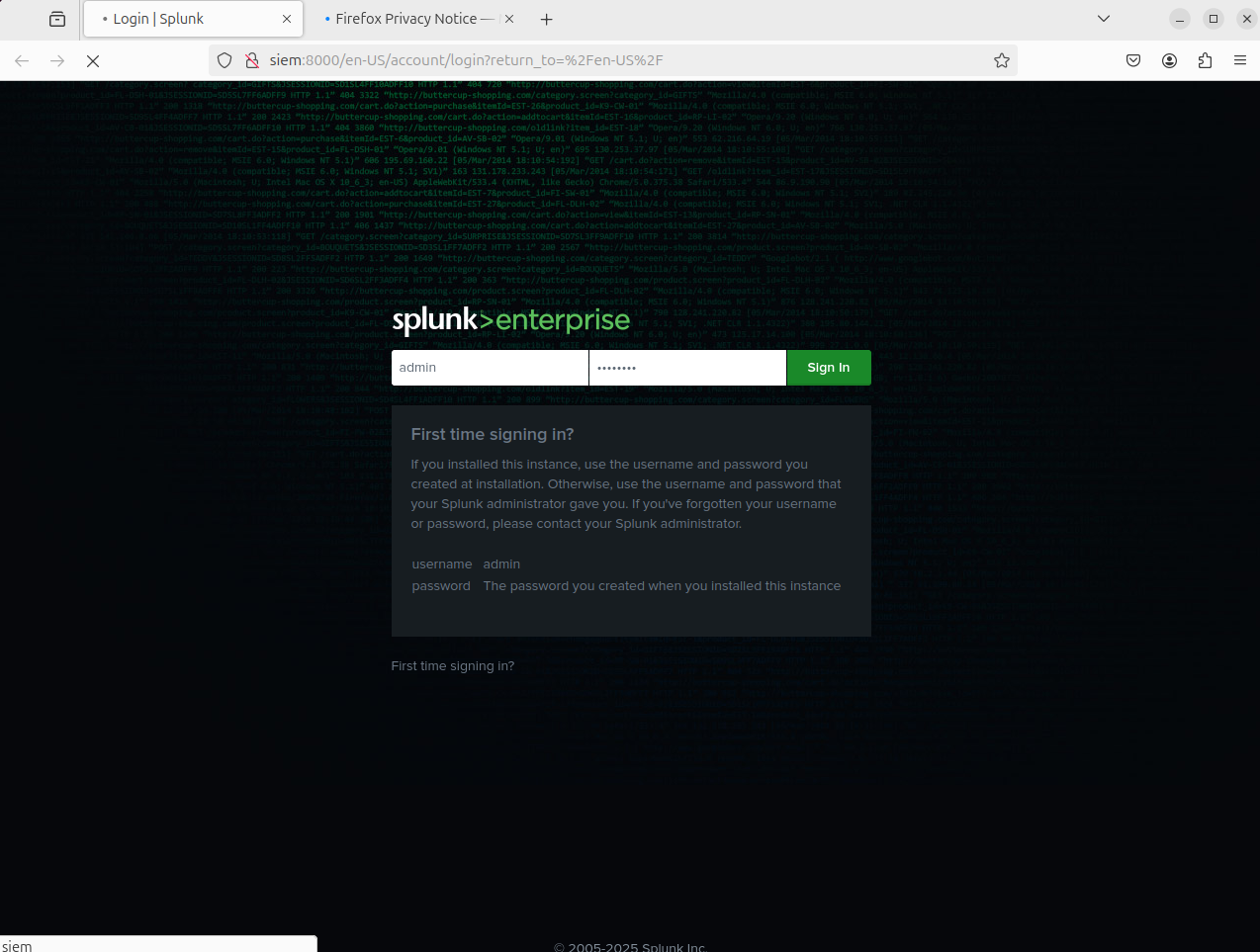Switch to the Firefox Privacy Notice tab

click(405, 19)
